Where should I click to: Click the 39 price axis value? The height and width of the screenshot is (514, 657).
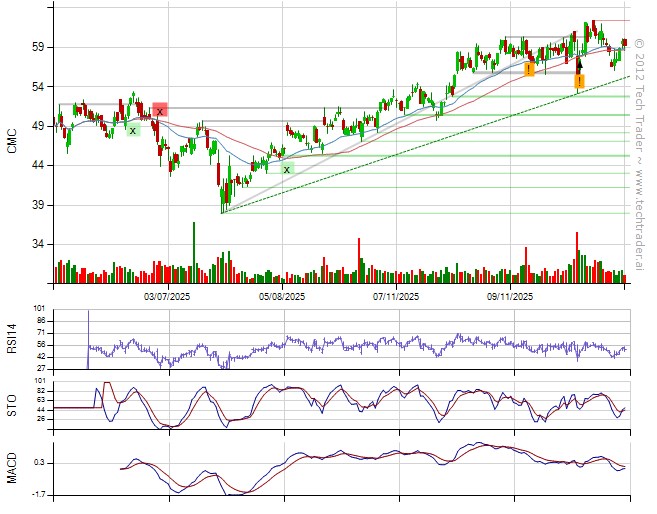38,205
